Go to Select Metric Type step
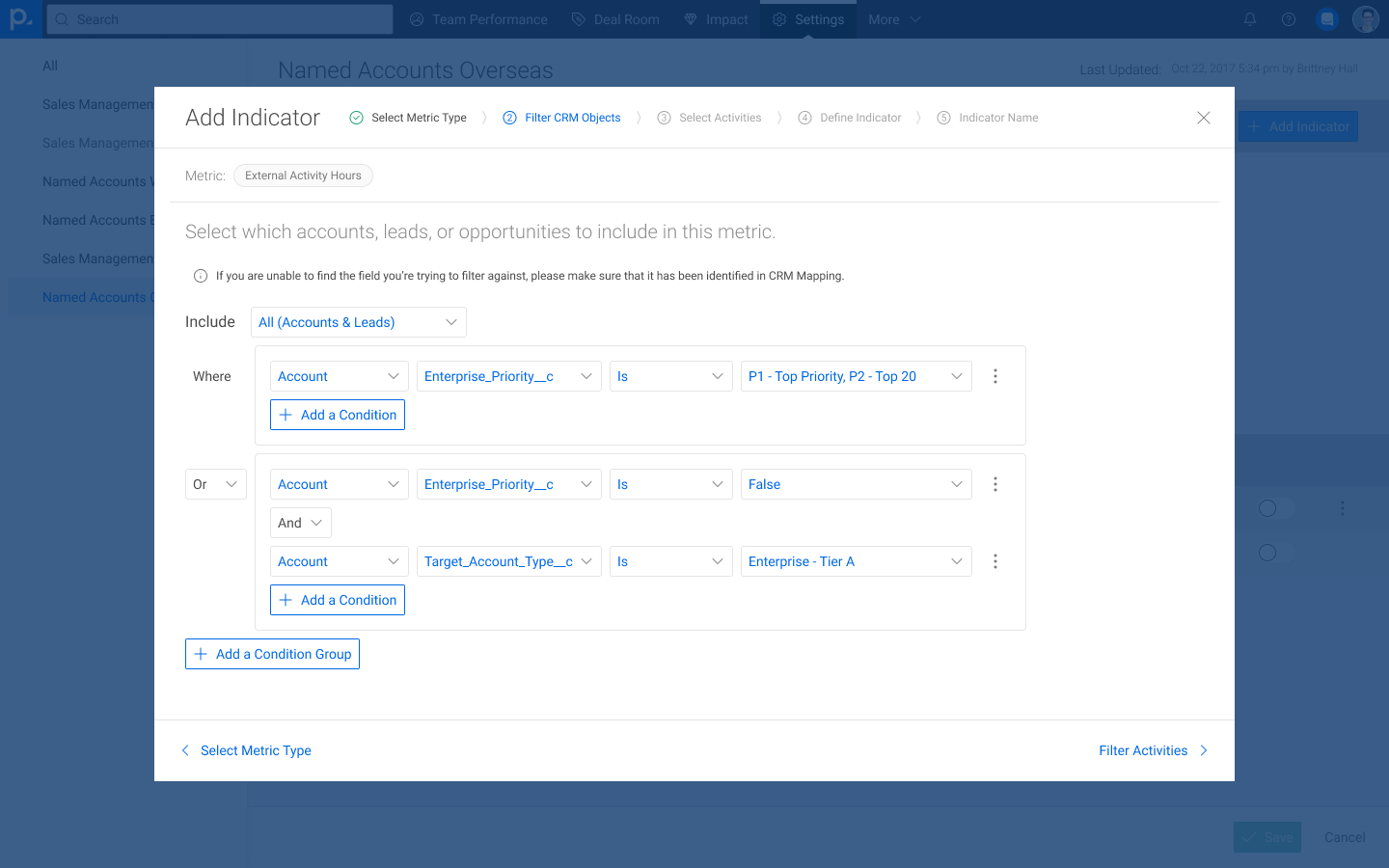This screenshot has height=868, width=1389. (408, 118)
